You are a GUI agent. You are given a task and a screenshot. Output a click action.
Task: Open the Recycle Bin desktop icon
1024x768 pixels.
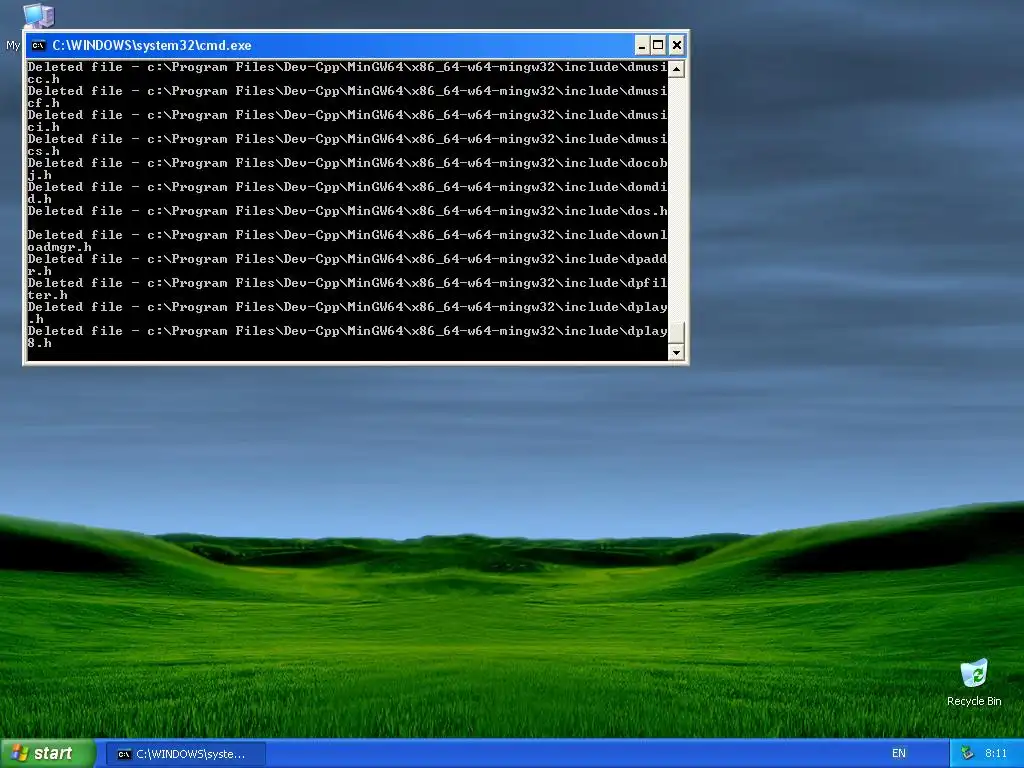(974, 673)
